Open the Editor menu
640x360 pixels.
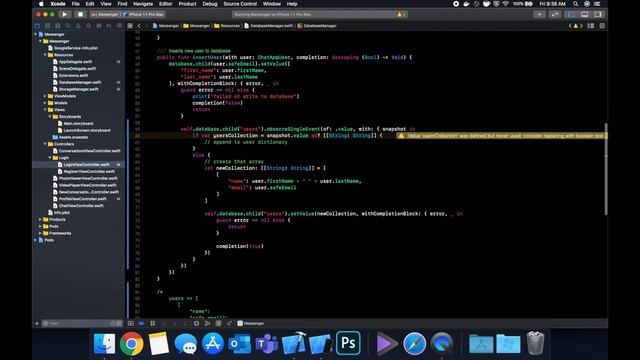click(x=165, y=4)
